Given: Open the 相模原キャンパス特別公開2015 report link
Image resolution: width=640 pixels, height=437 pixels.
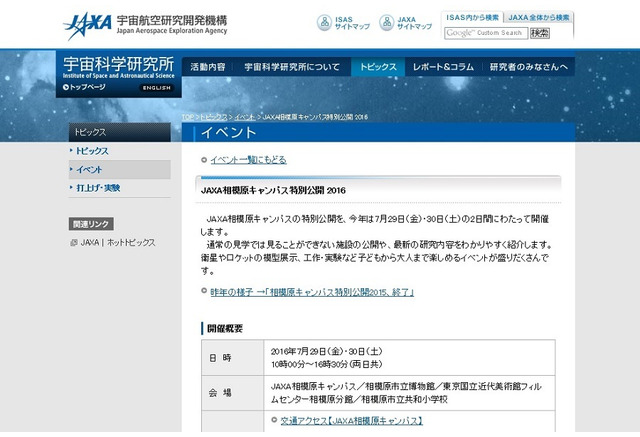Looking at the screenshot, I should pyautogui.click(x=312, y=292).
